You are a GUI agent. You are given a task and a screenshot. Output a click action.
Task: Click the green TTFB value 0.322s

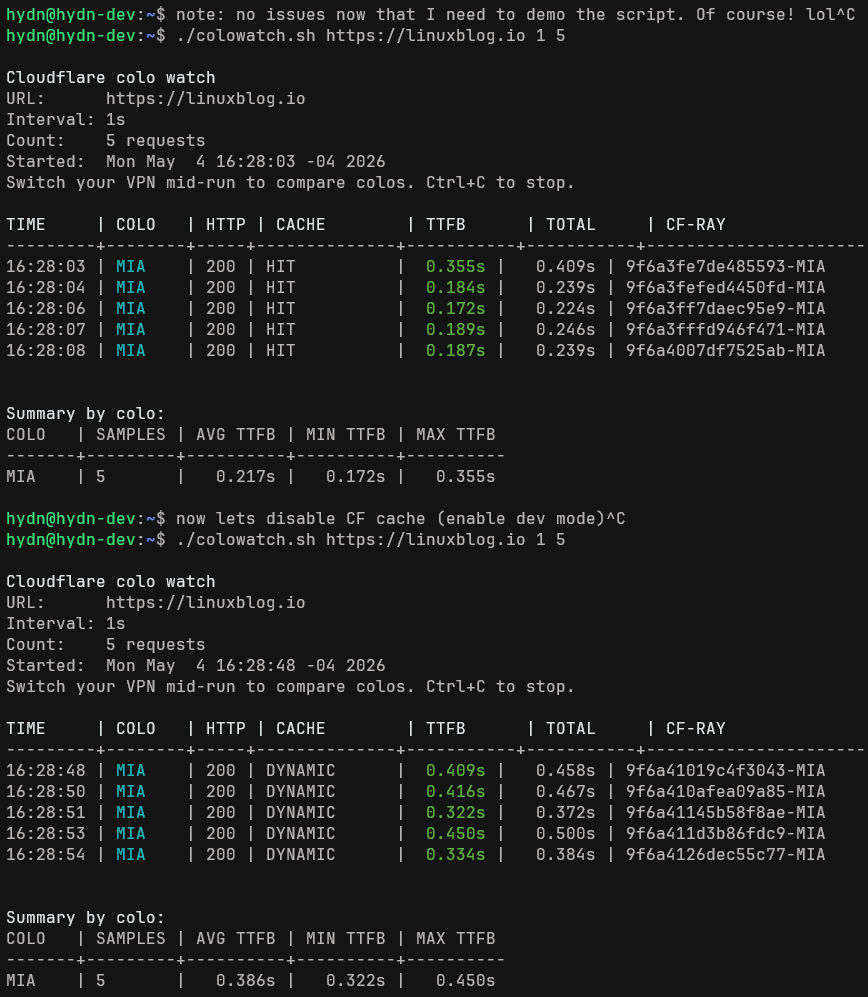(x=455, y=813)
